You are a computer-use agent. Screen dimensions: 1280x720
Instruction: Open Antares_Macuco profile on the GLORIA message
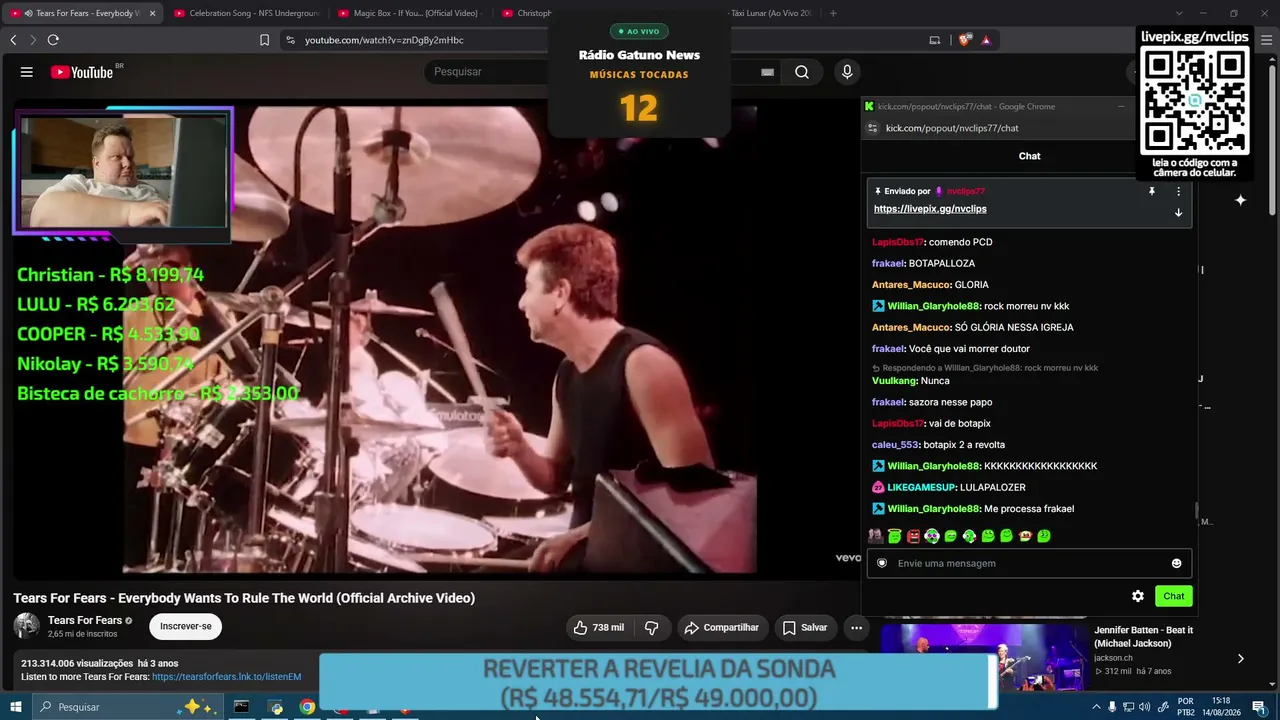(x=911, y=285)
